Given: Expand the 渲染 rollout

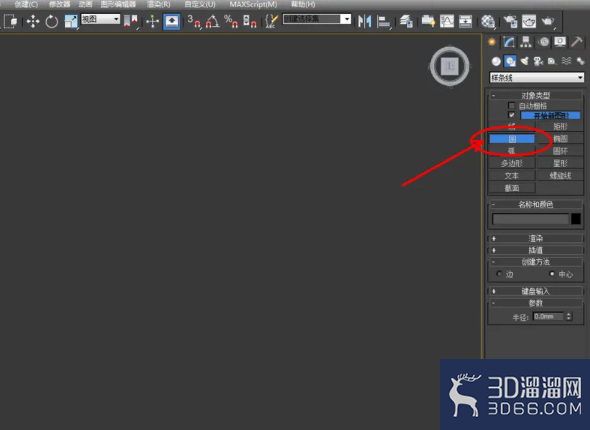Looking at the screenshot, I should point(536,238).
